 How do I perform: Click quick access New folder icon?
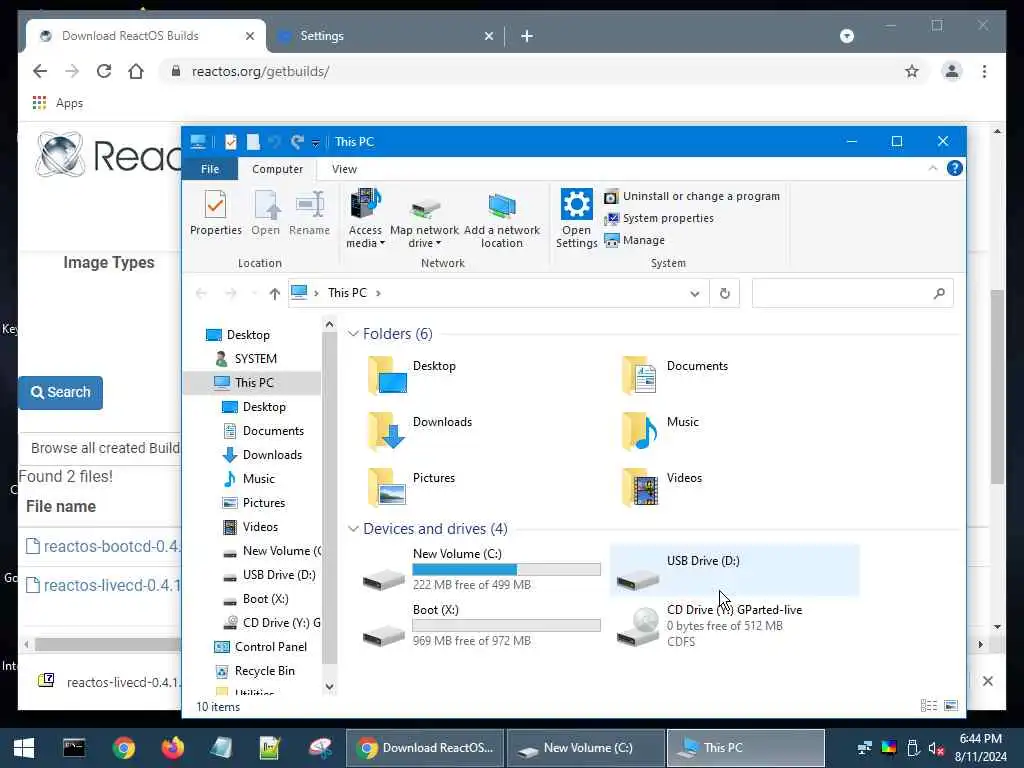pos(253,142)
